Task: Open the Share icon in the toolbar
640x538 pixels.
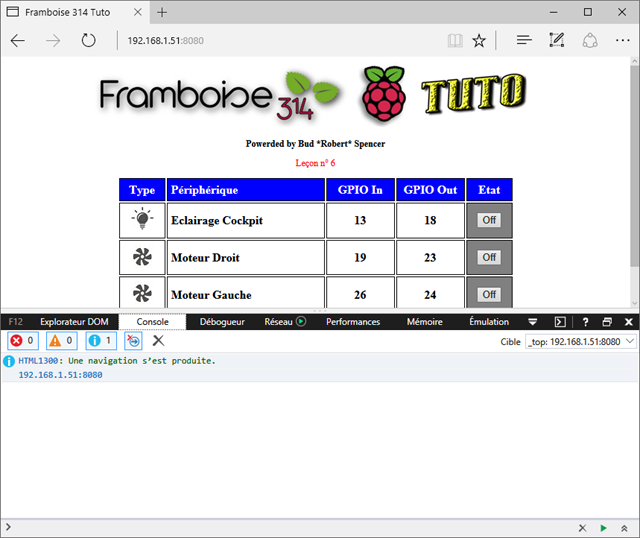Action: [x=590, y=41]
